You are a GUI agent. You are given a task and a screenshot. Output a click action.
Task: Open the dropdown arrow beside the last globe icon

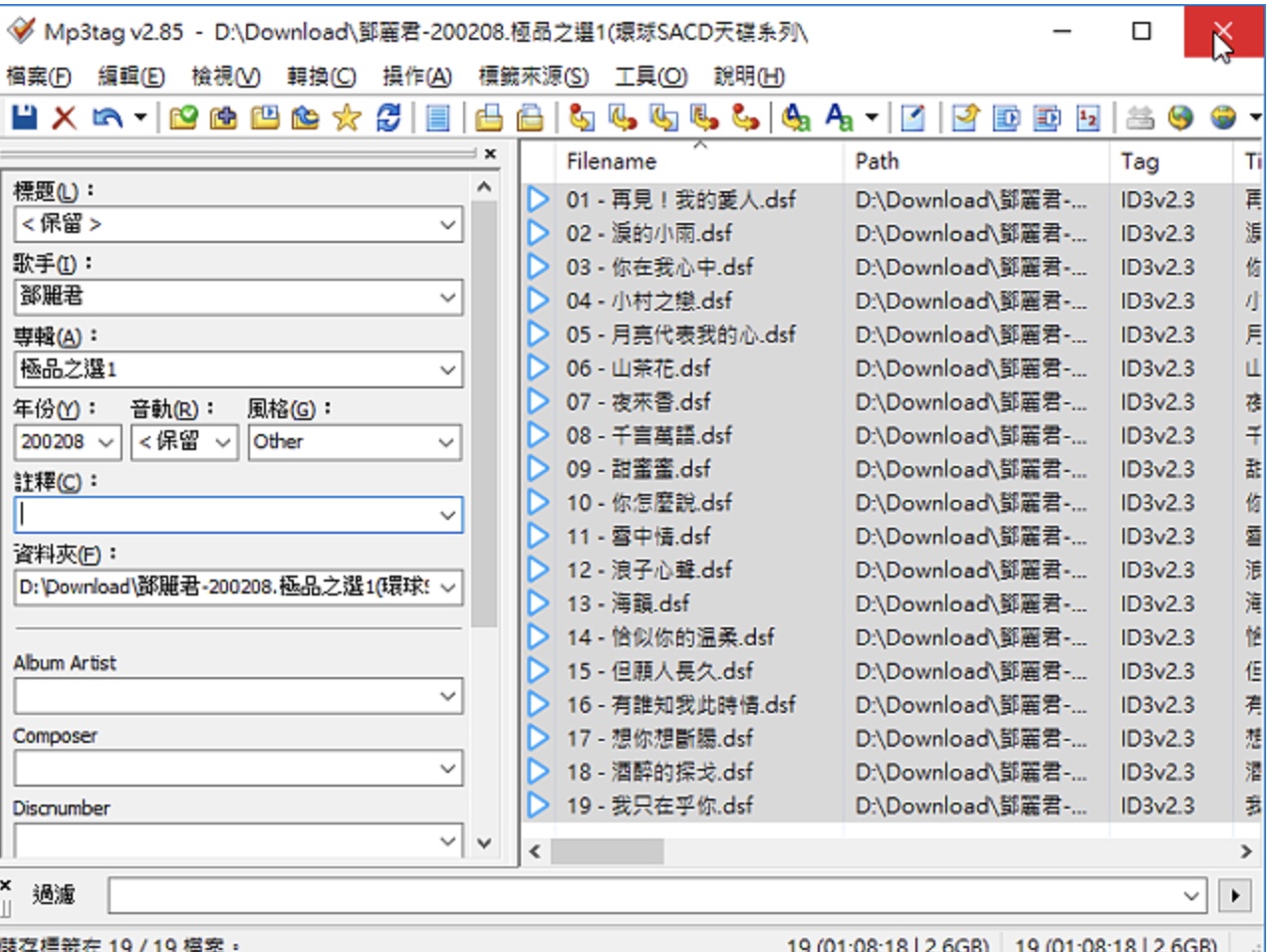(1255, 118)
